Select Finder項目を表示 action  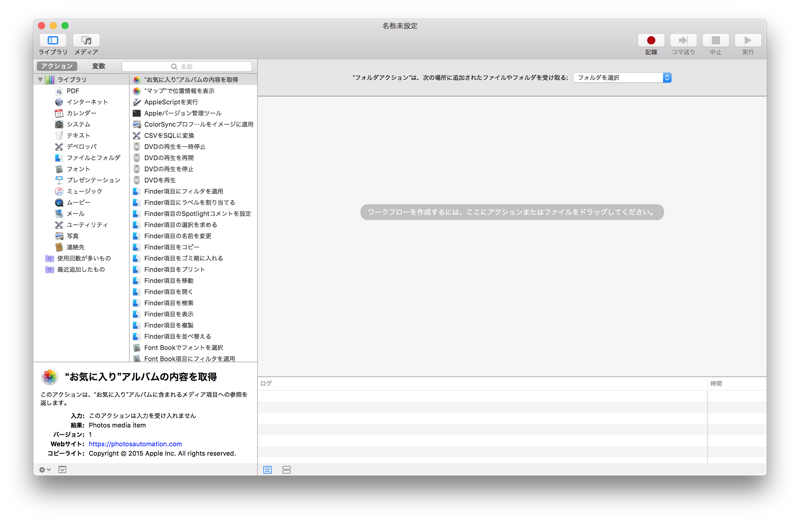tap(193, 314)
